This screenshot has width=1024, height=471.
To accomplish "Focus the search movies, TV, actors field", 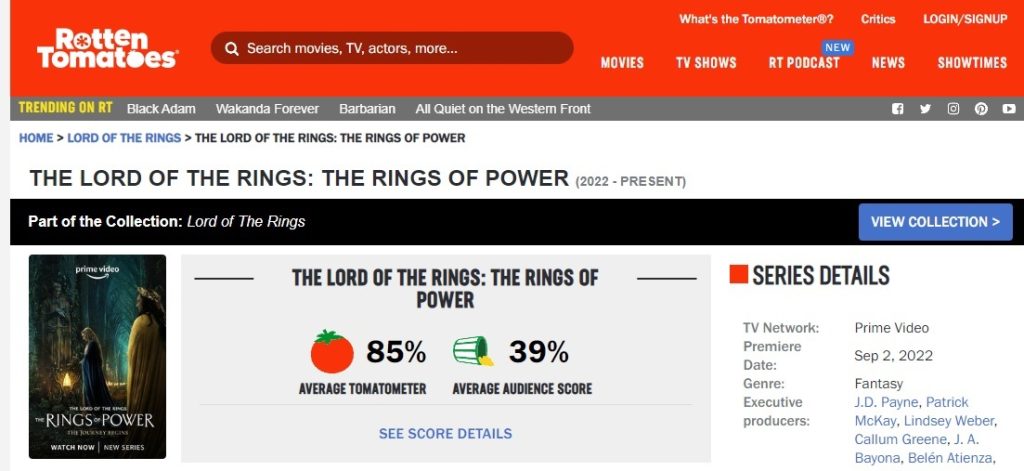I will (392, 48).
